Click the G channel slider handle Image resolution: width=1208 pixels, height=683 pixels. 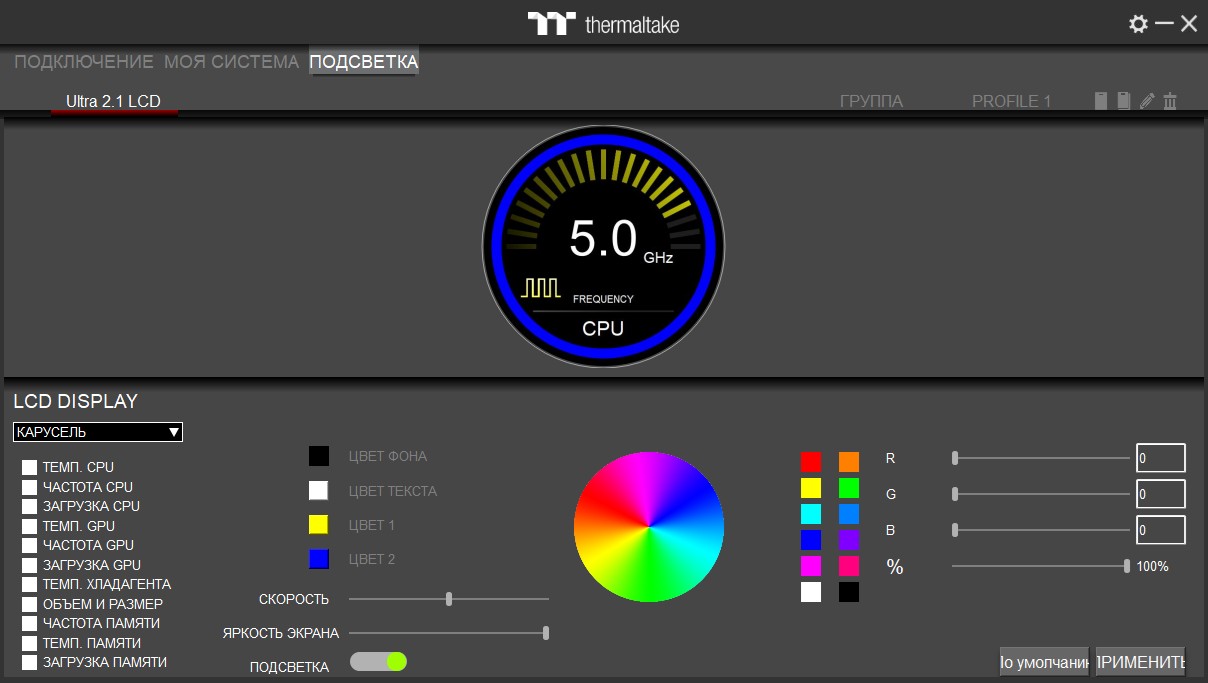click(955, 493)
